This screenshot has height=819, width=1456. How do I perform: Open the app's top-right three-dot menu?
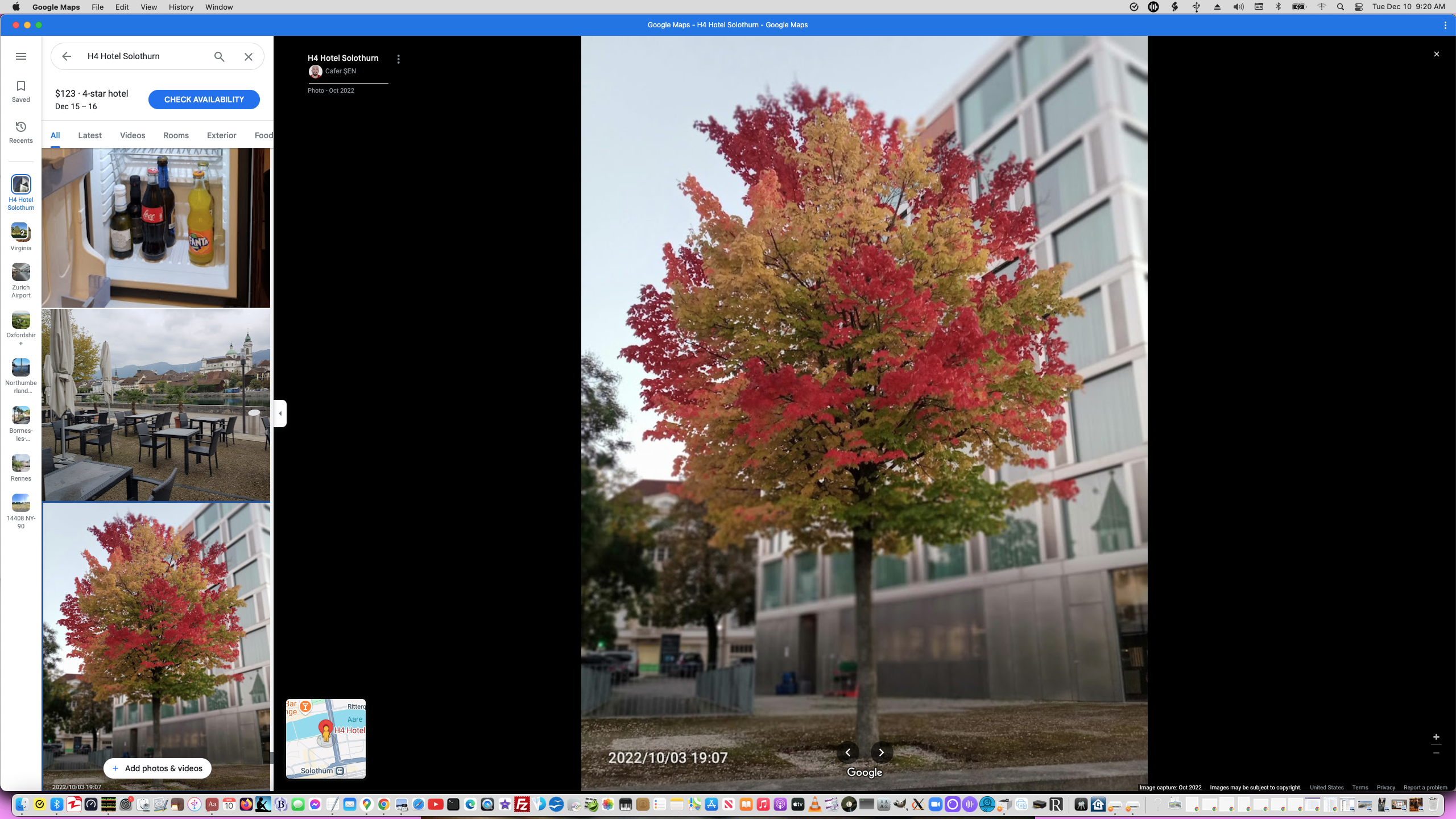[1445, 25]
